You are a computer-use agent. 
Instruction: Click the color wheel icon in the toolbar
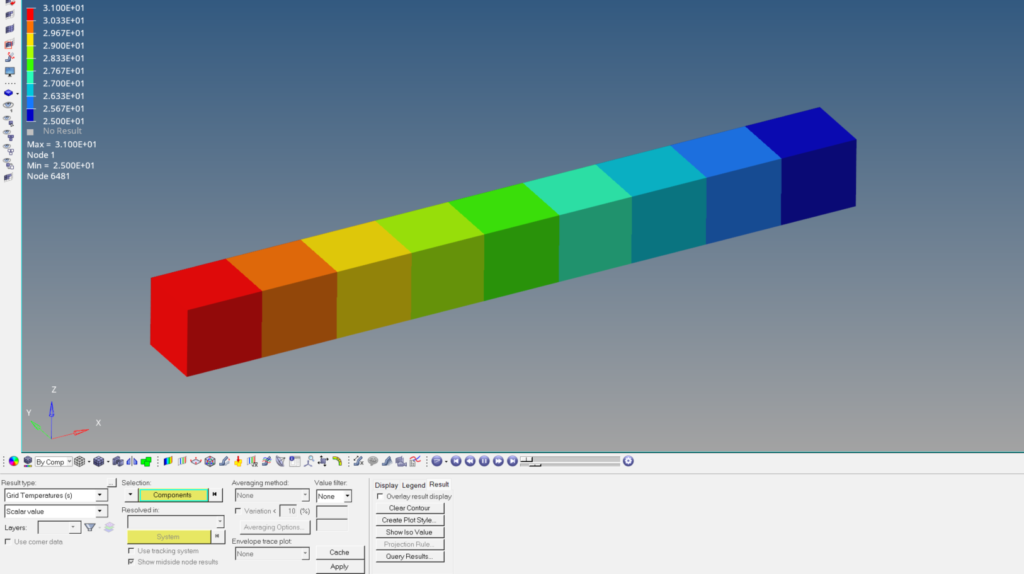[13, 461]
